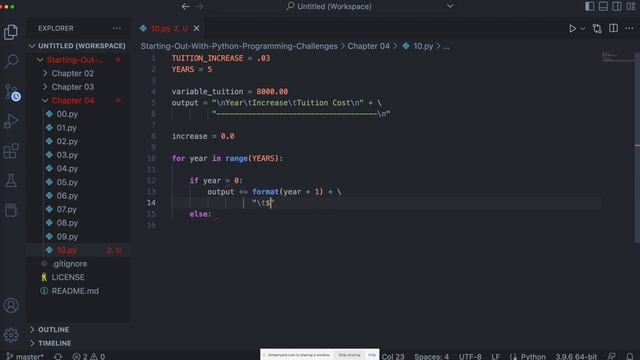Open notifications bell in status bar
This screenshot has height=360, width=640.
pos(630,356)
